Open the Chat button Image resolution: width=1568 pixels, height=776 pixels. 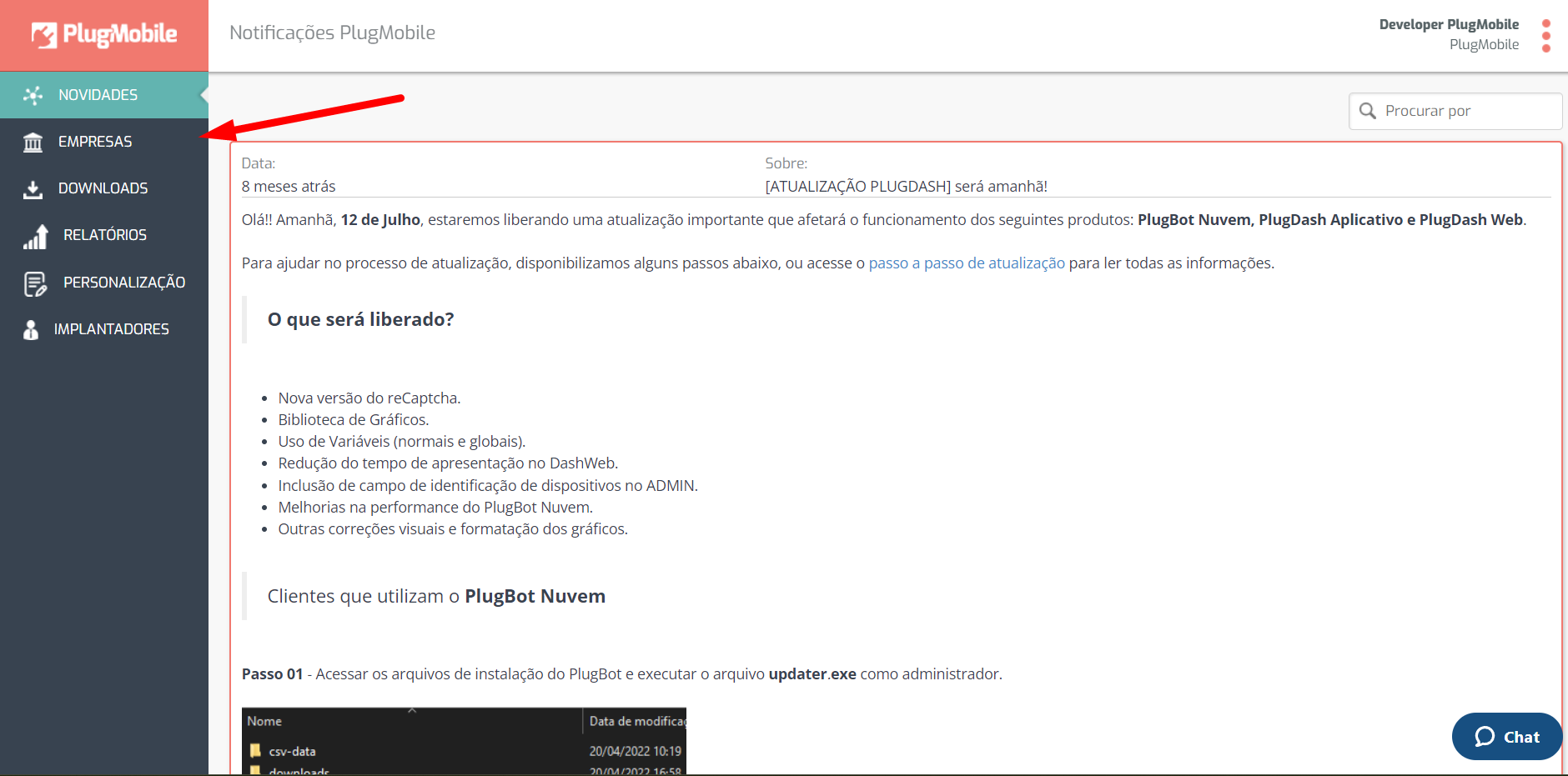click(x=1506, y=737)
